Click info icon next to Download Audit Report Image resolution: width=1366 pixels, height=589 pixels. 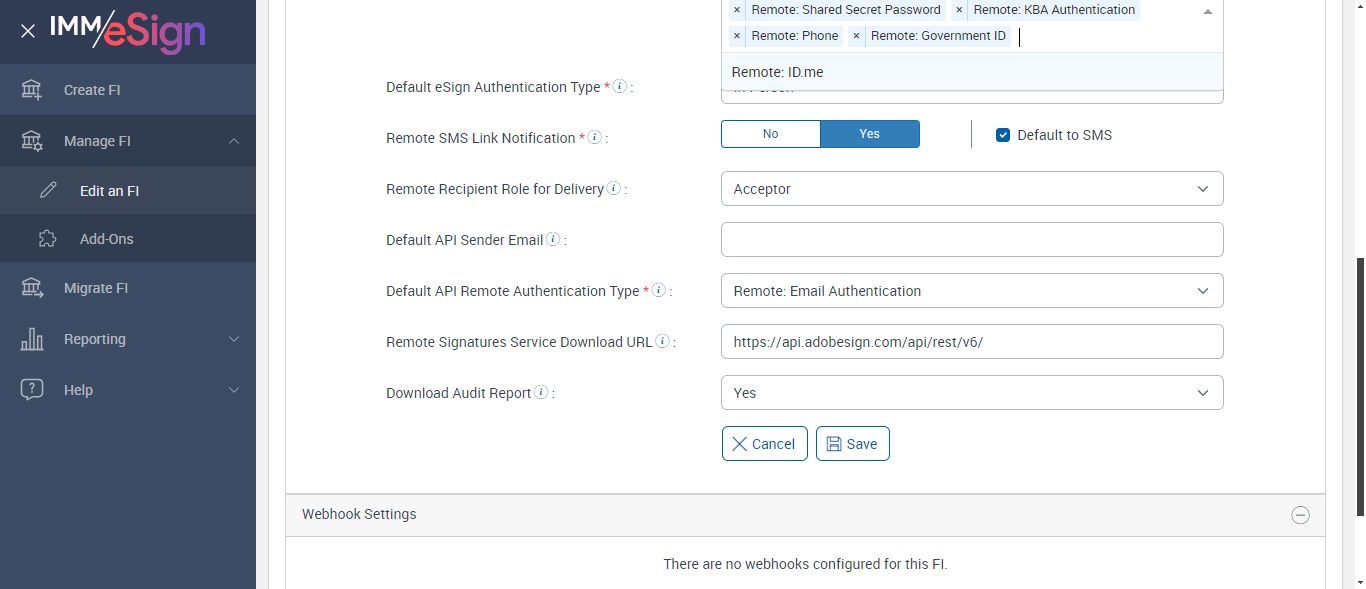point(541,393)
